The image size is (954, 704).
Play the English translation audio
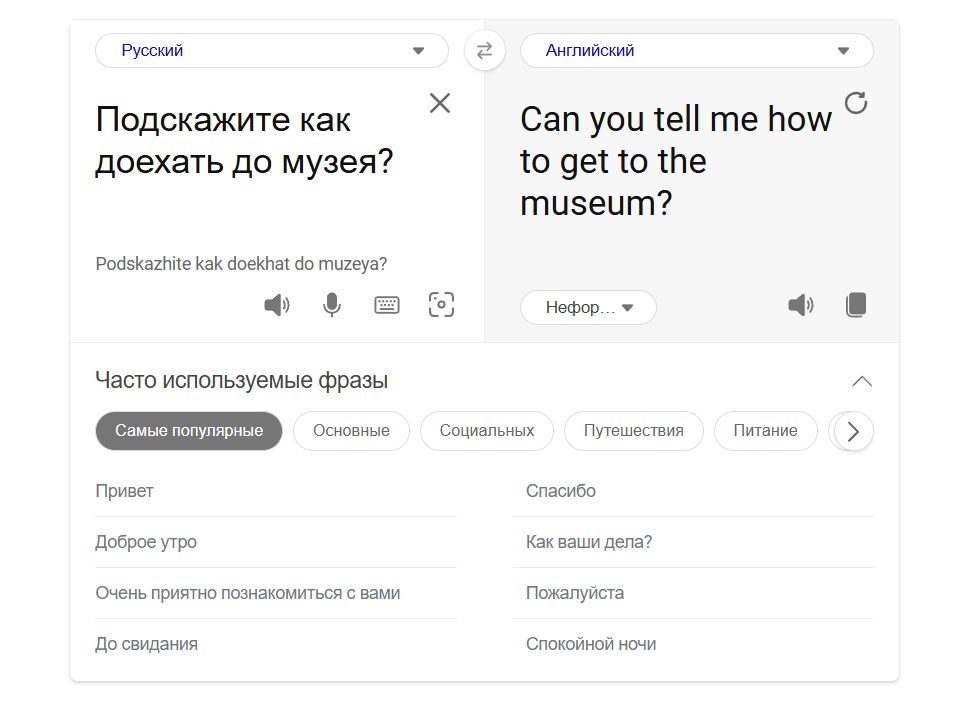(800, 306)
